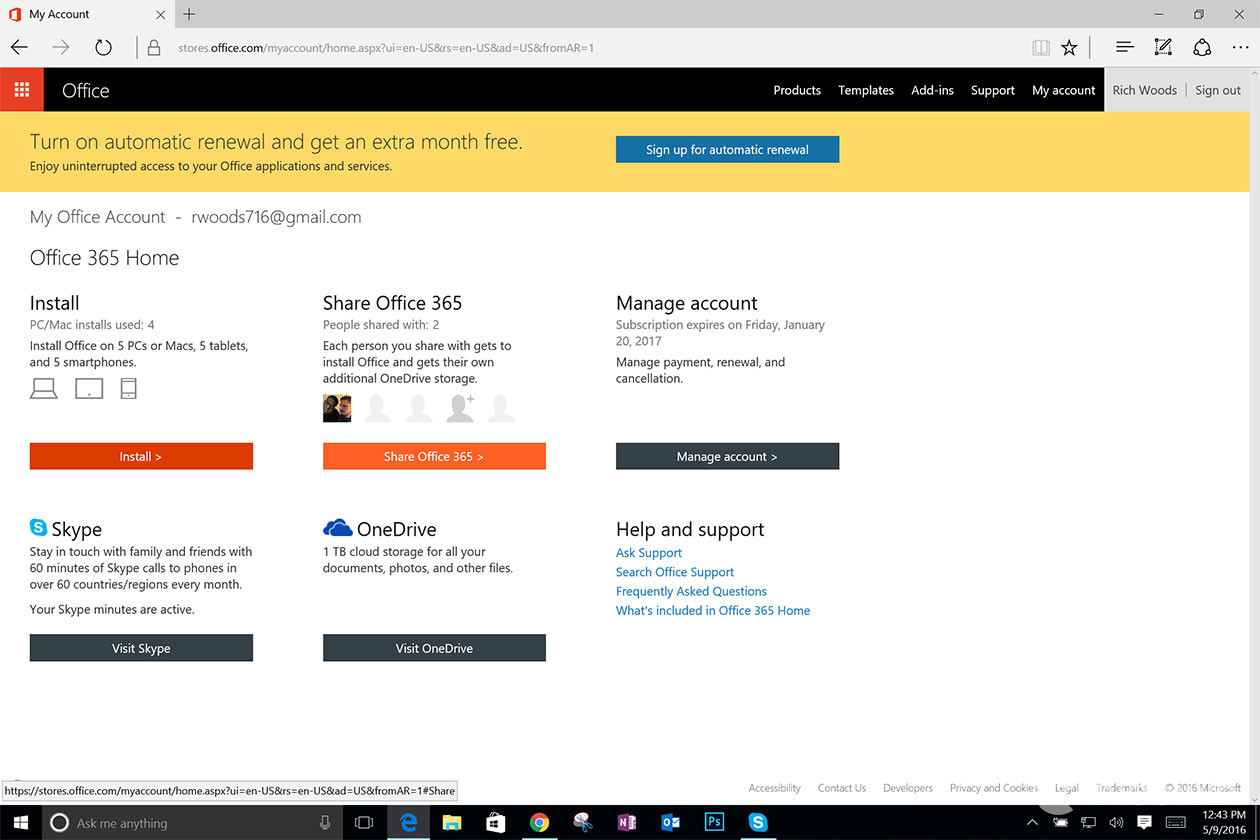Launch Photoshop from the taskbar
This screenshot has height=840, width=1260.
click(714, 822)
